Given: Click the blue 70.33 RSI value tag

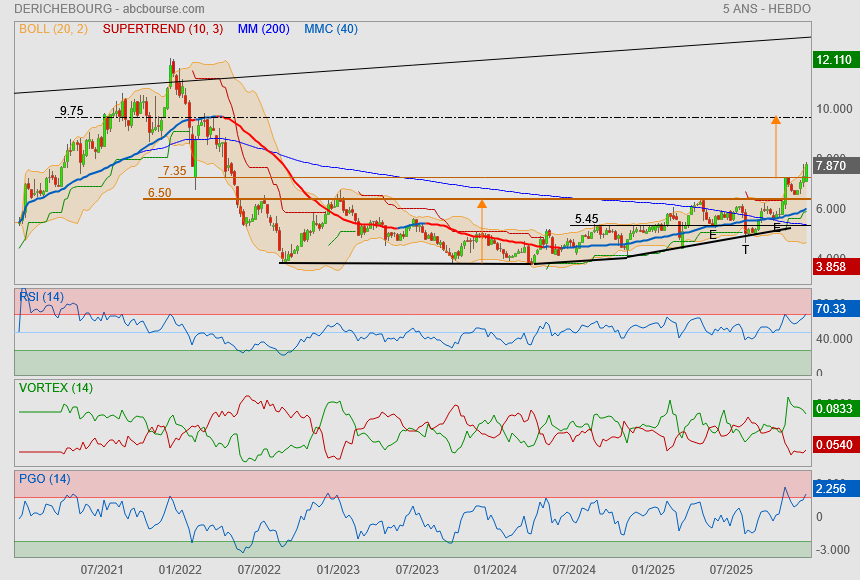Looking at the screenshot, I should point(832,309).
